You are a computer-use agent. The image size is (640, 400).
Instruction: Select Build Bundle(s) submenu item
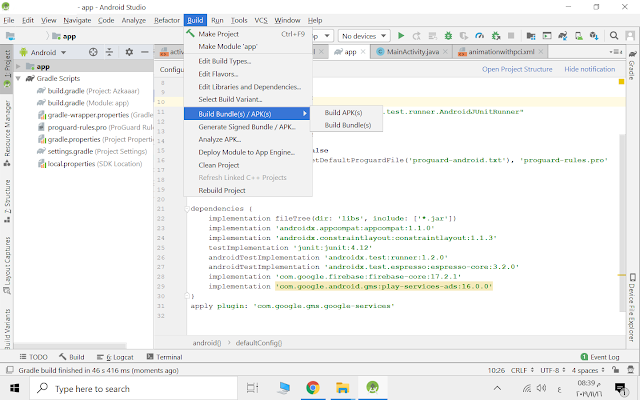[348, 125]
